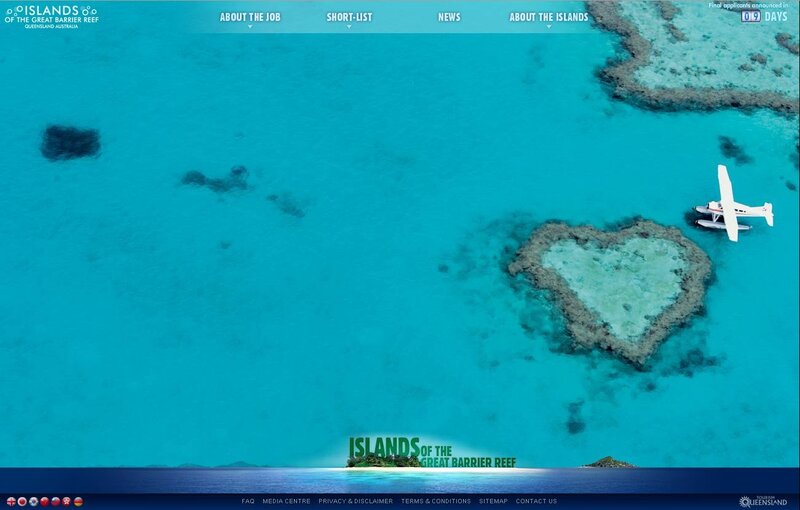Go to Contact Us page
The image size is (800, 510).
pyautogui.click(x=536, y=501)
